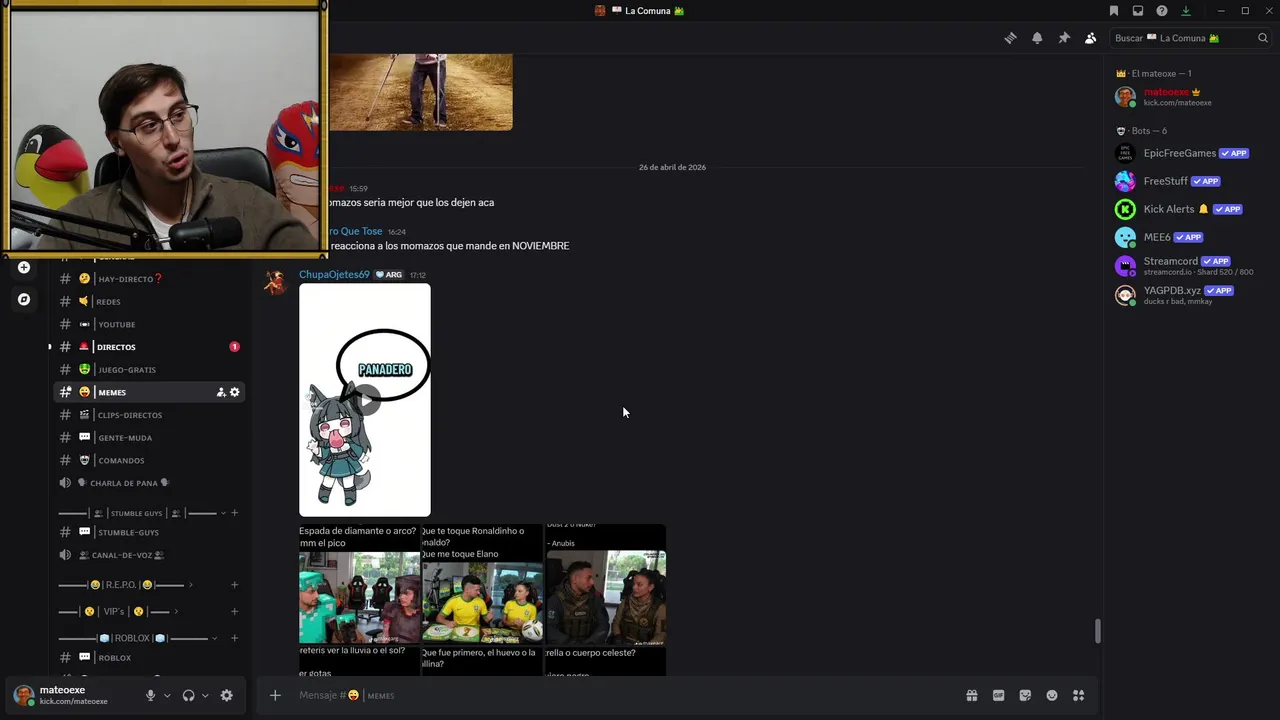
Task: Open the hay-directo channel
Action: 150,279
